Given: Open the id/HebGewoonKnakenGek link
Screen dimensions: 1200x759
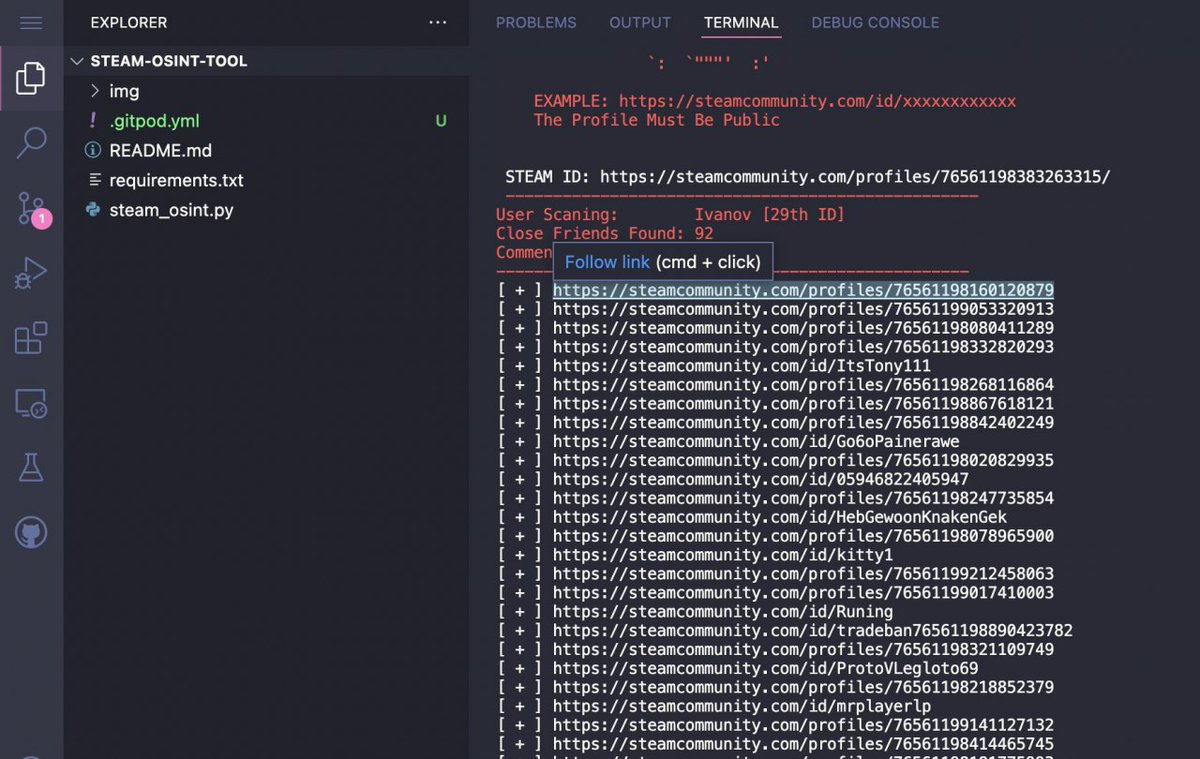Looking at the screenshot, I should point(780,517).
